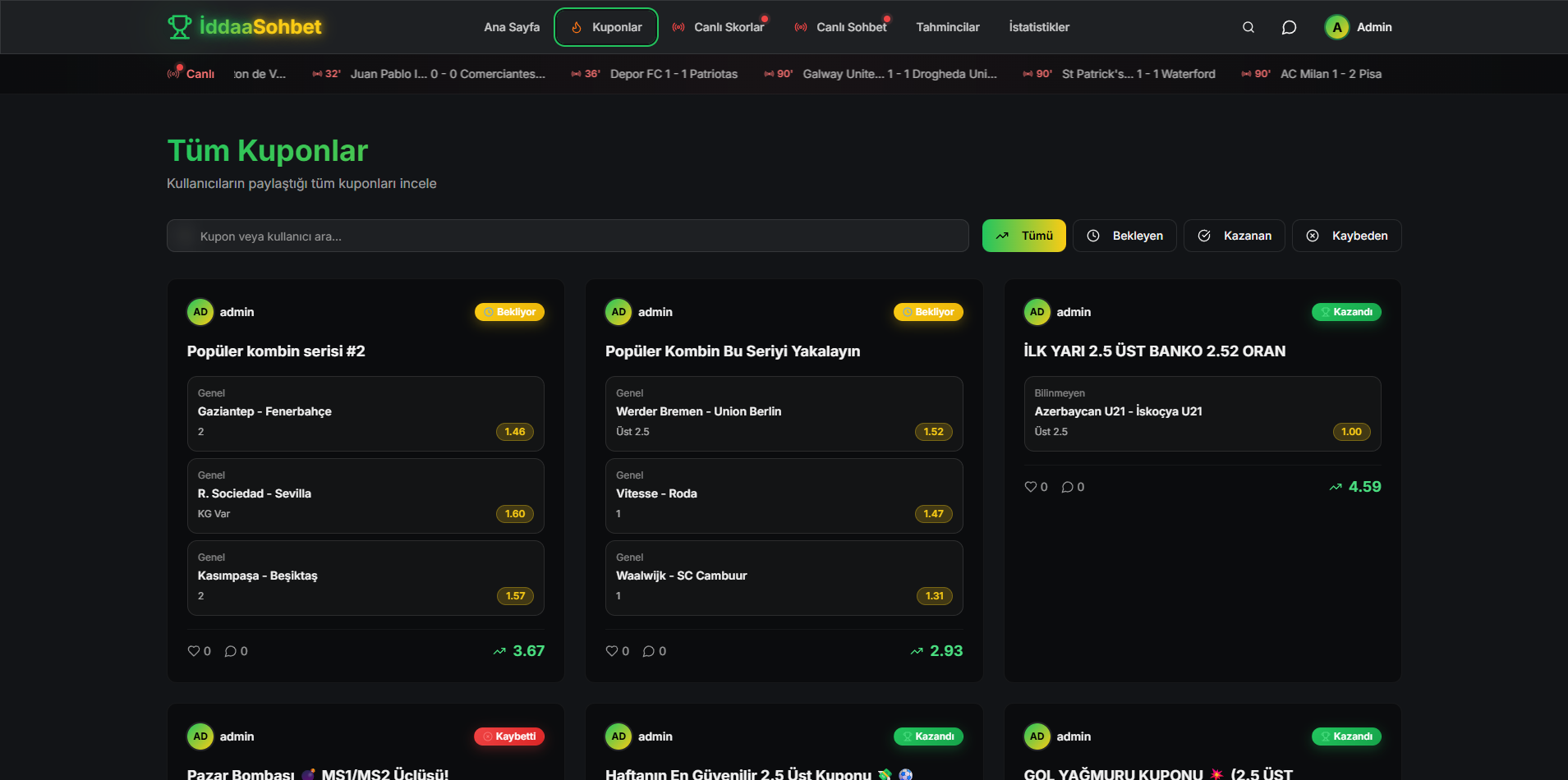The image size is (1568, 780).
Task: Open the Canlı Sohbet live chat
Action: coord(842,27)
